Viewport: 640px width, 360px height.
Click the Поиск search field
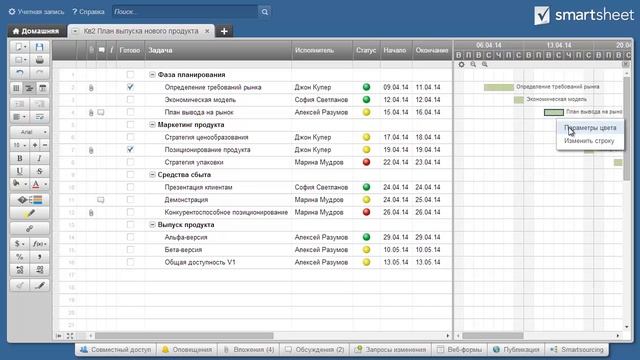[x=185, y=12]
